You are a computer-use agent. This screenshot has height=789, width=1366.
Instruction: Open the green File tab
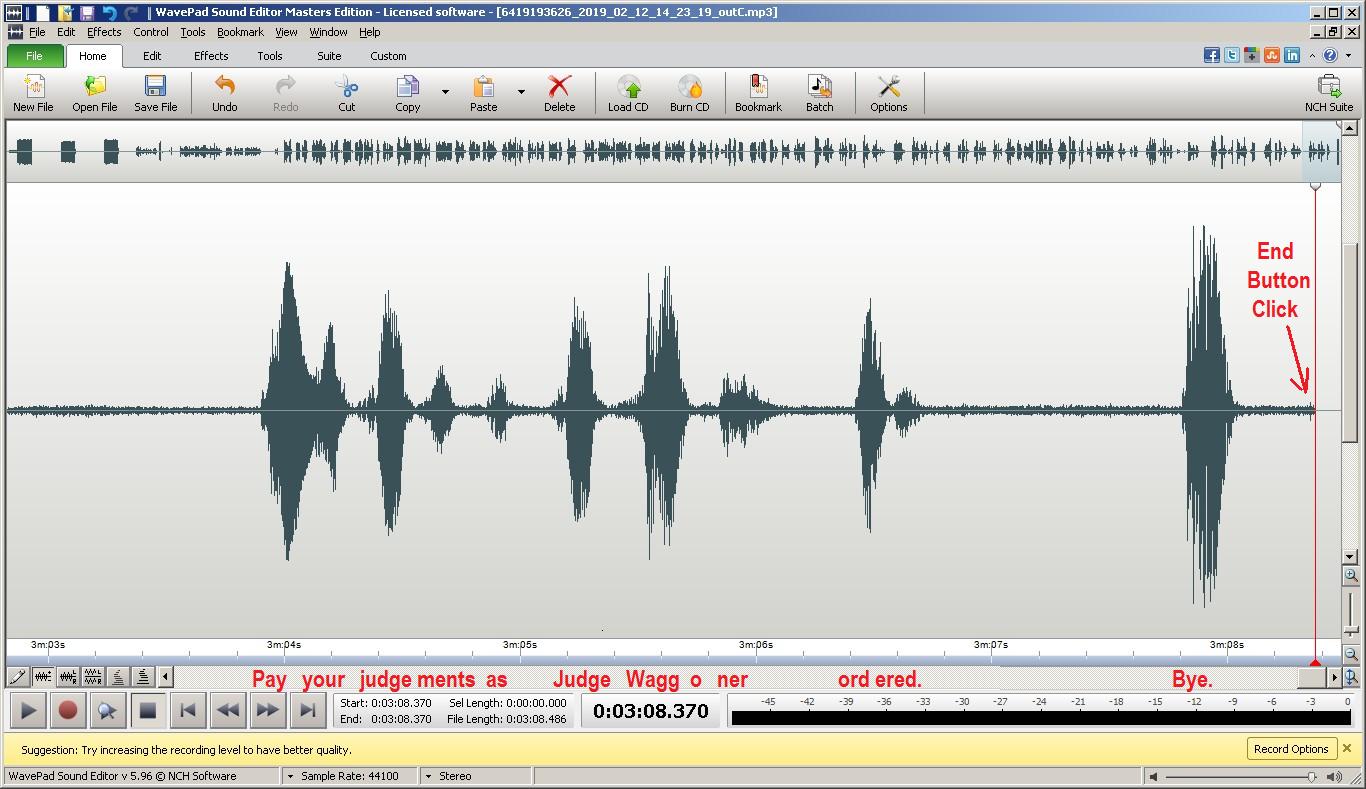point(34,56)
